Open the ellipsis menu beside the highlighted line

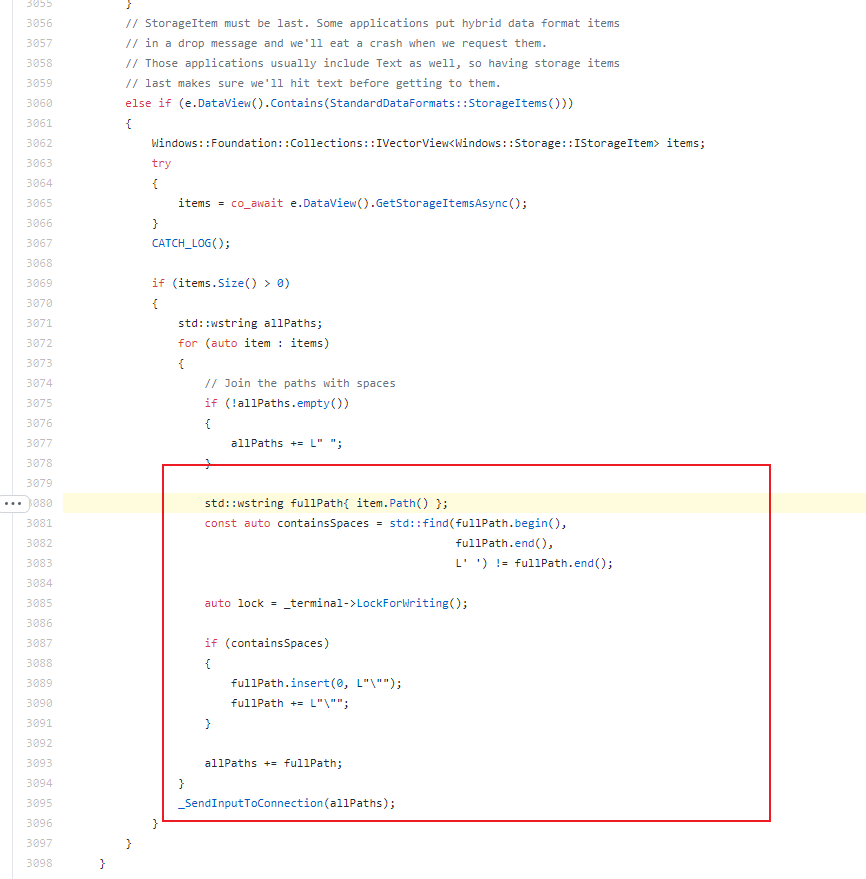(13, 503)
